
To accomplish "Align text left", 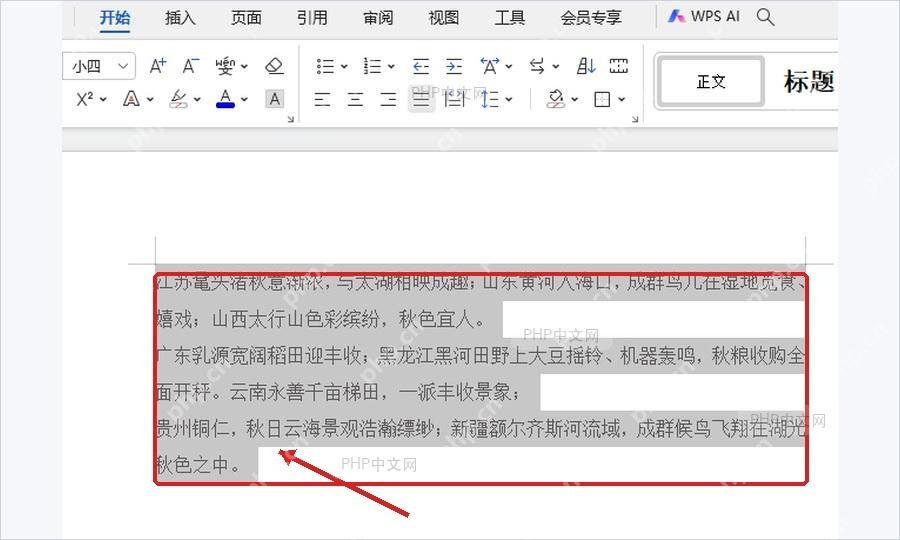I will click(322, 99).
